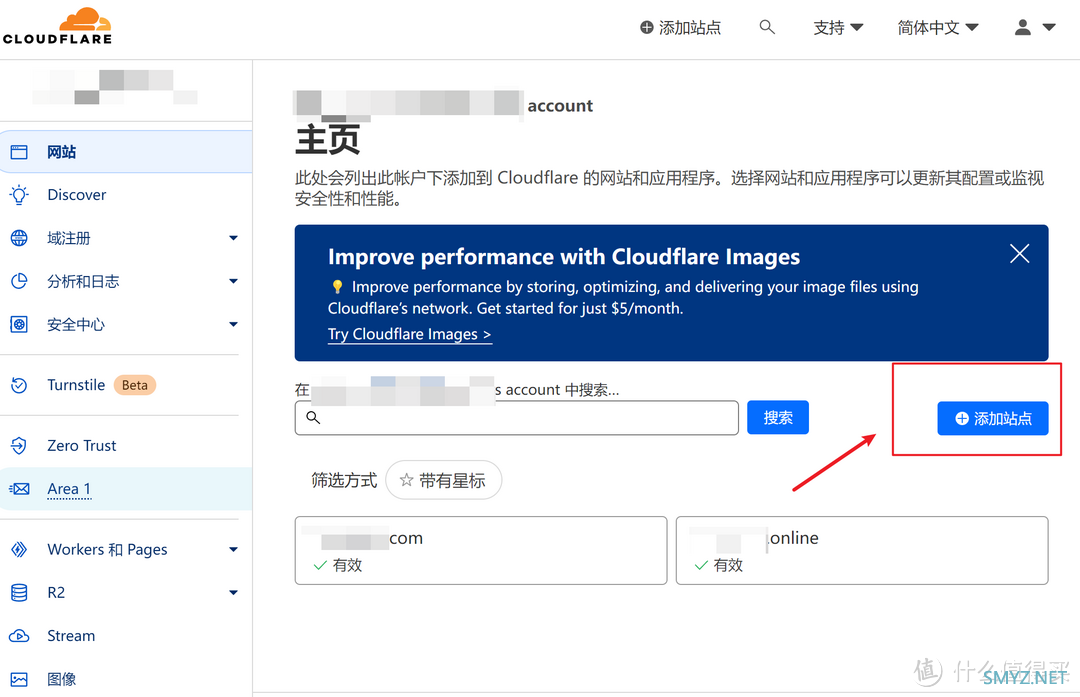Expand the R2 submenu arrow
The height and width of the screenshot is (697, 1080).
tap(233, 592)
